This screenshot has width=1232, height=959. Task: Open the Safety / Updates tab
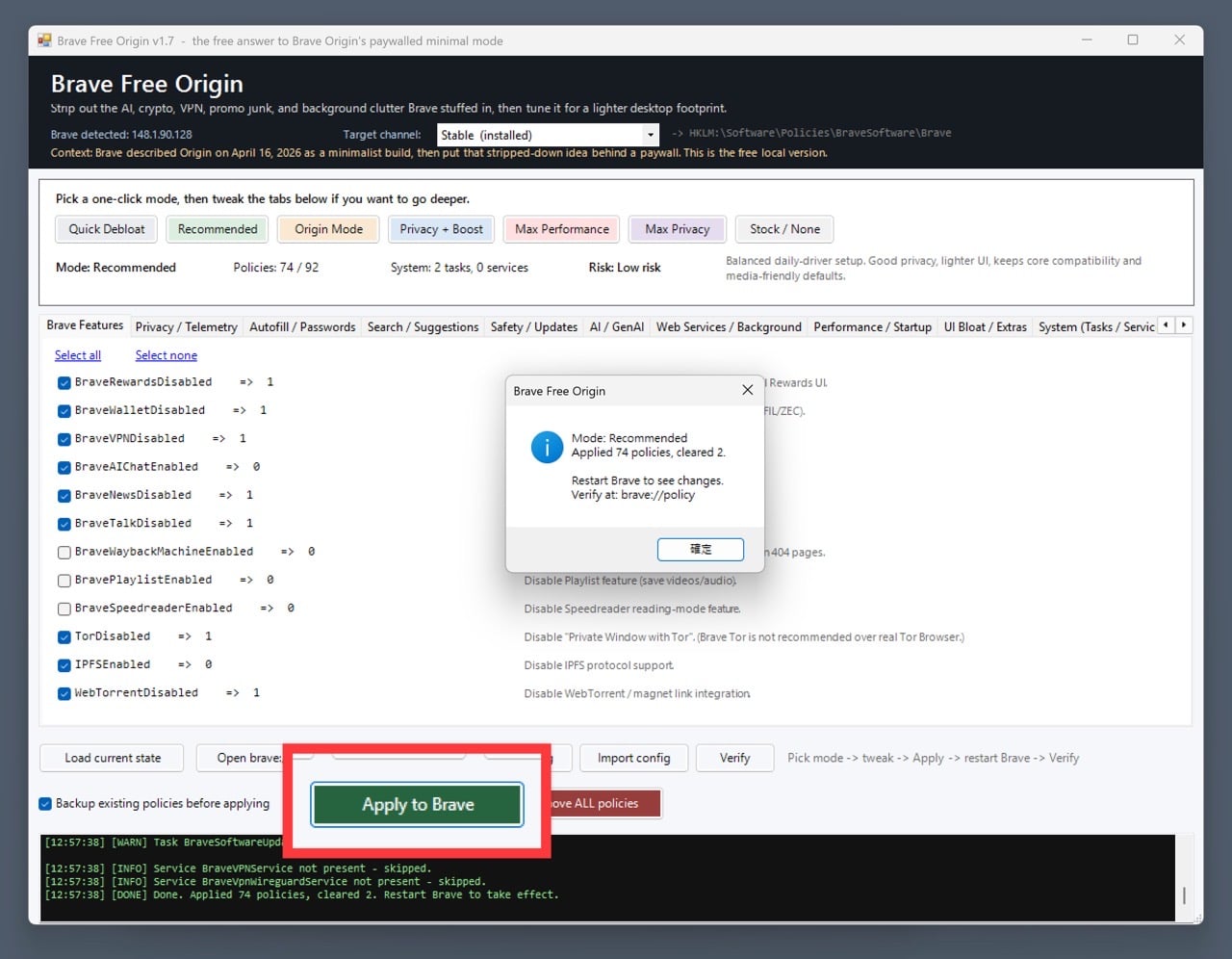(x=534, y=327)
